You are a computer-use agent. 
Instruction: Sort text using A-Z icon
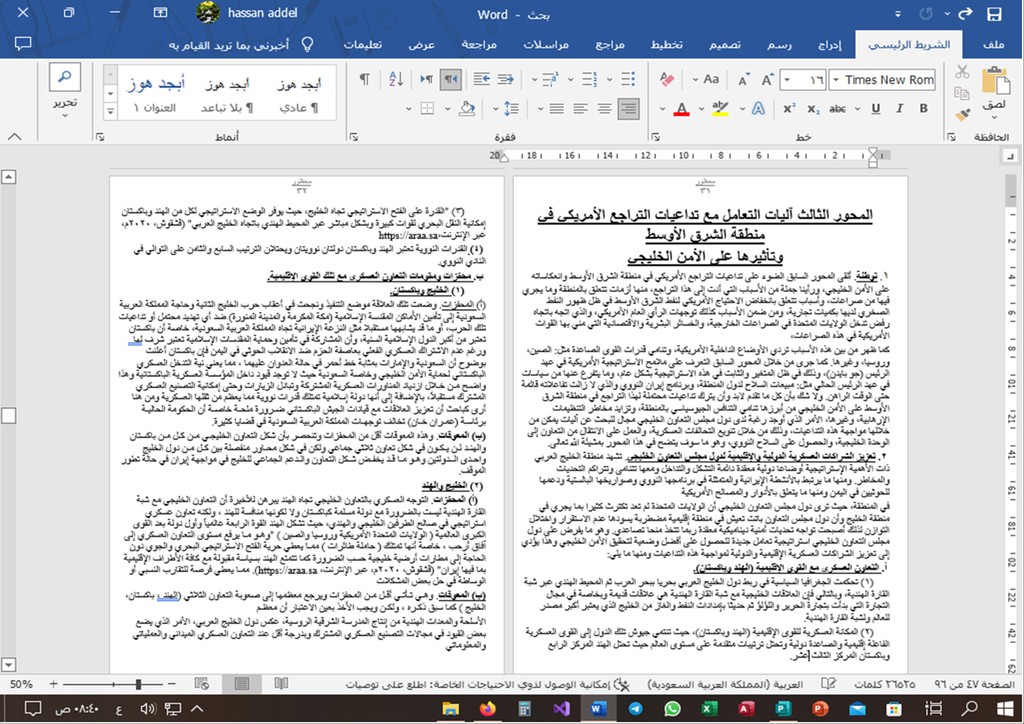click(x=396, y=80)
